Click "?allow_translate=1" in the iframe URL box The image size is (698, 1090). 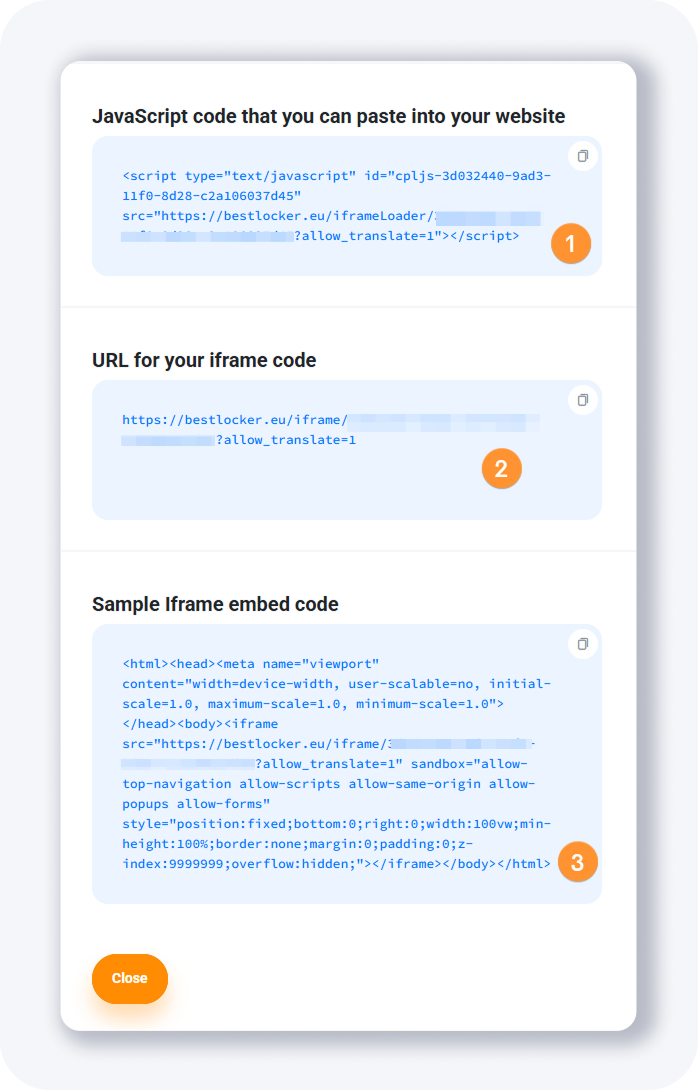click(286, 440)
